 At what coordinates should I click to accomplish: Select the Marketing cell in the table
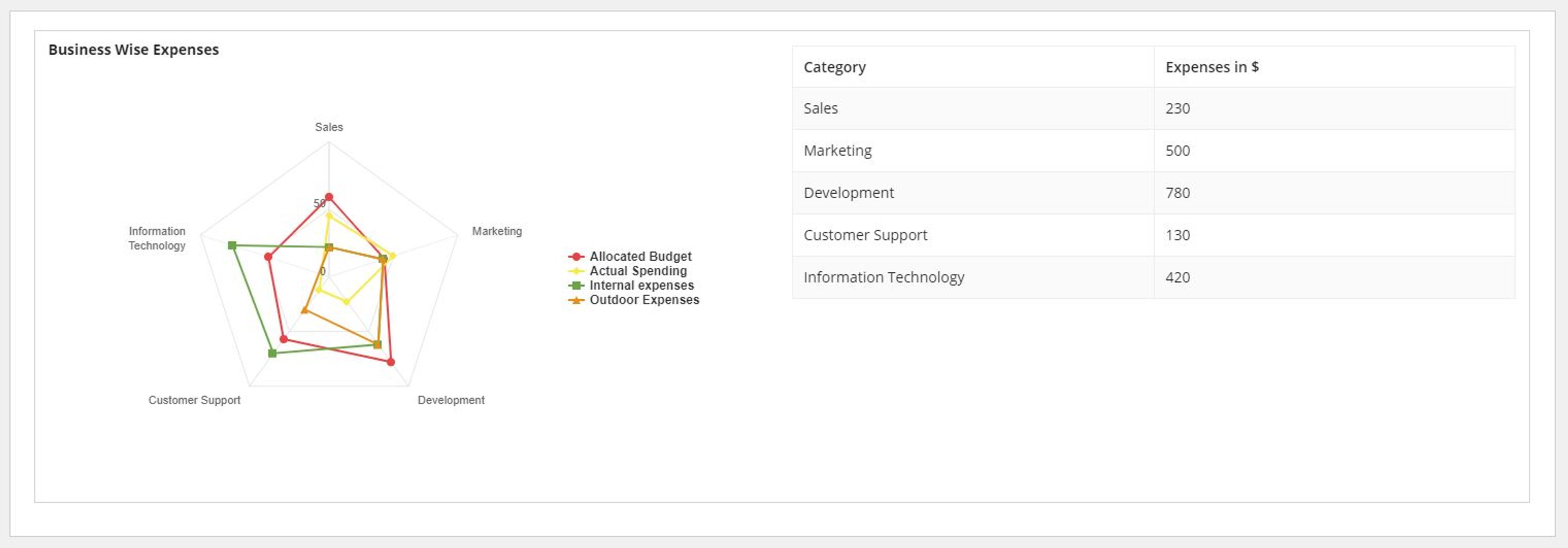pyautogui.click(x=973, y=150)
